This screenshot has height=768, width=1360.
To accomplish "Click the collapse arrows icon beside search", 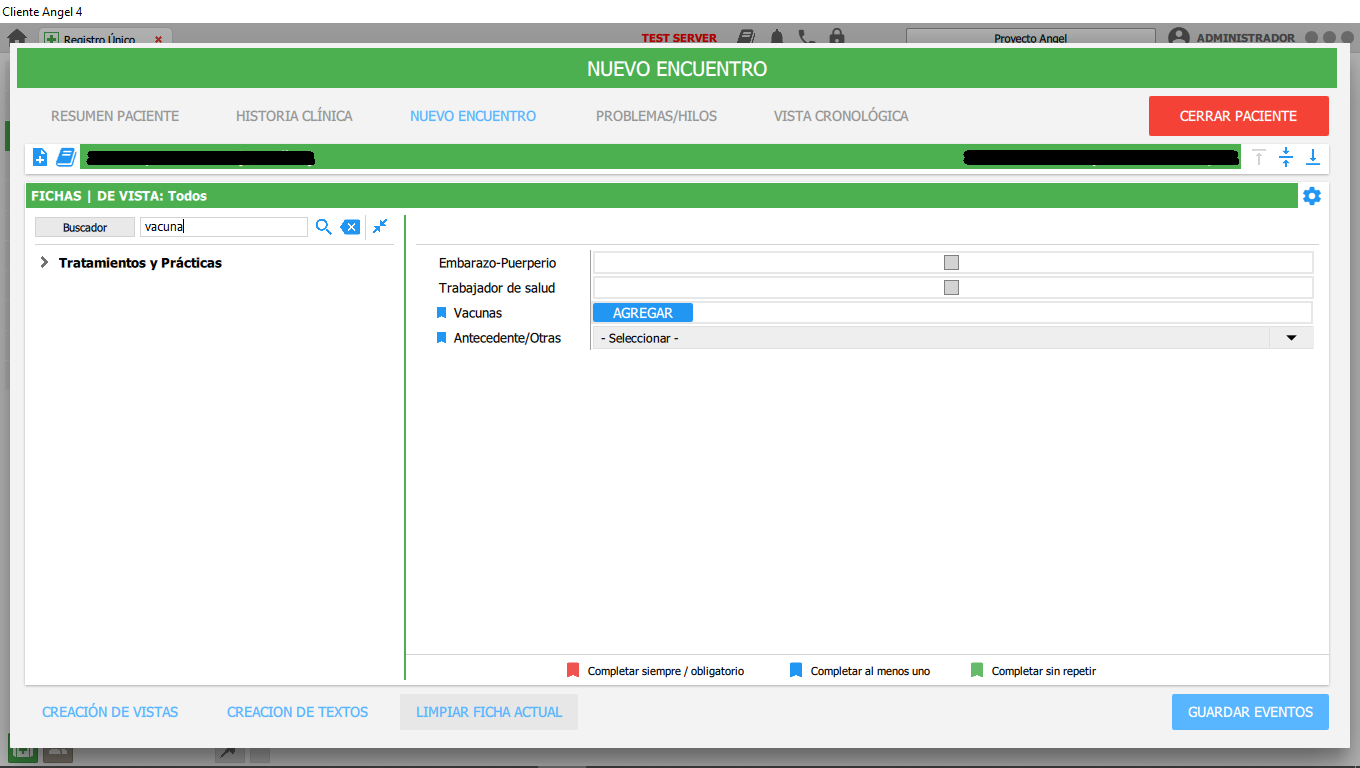I will (380, 227).
